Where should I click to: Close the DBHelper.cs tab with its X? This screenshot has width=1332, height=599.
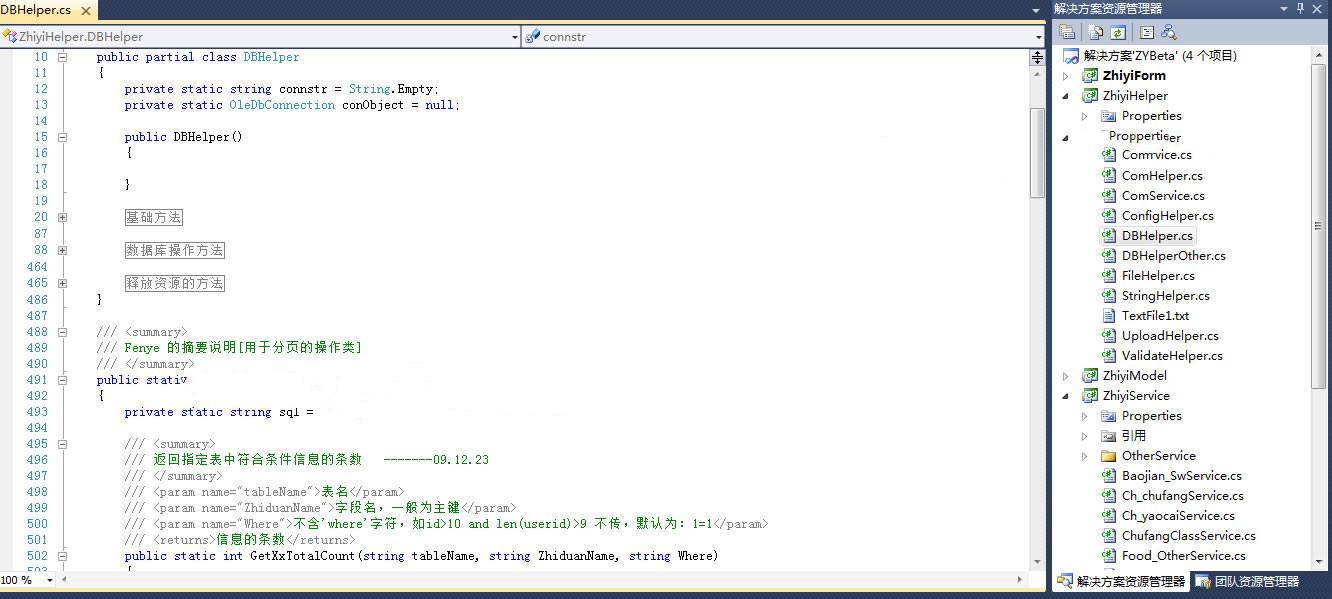coord(87,10)
